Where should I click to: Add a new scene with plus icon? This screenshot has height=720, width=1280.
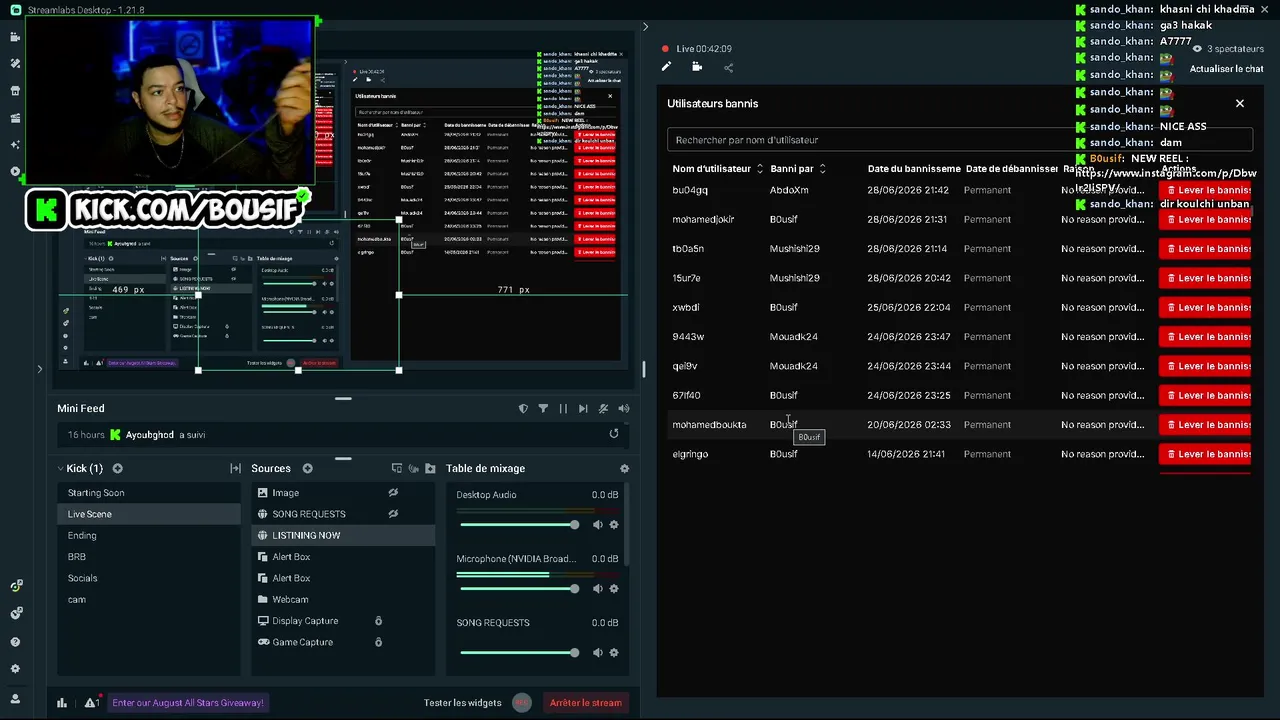pos(117,468)
